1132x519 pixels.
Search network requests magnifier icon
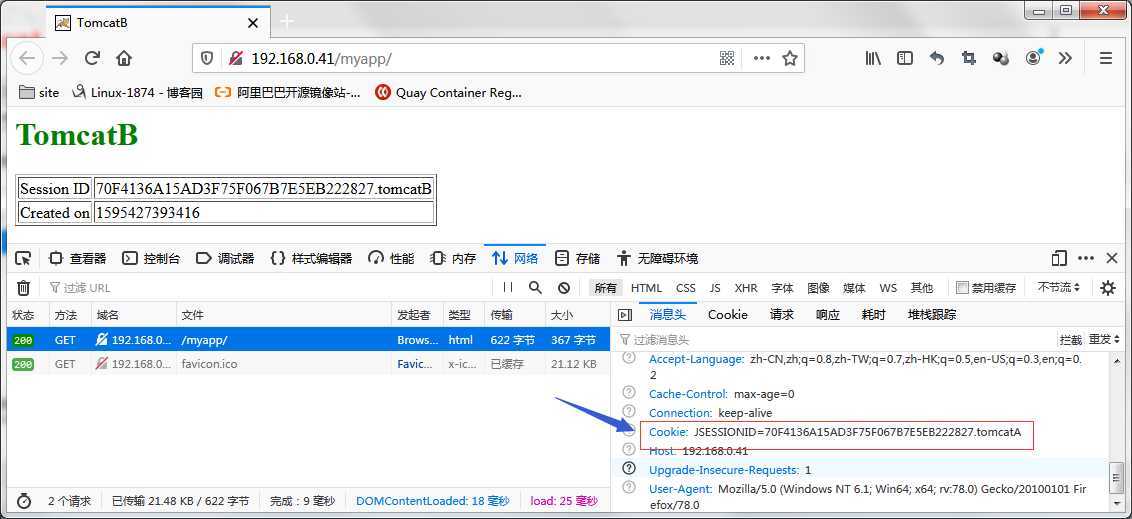(x=535, y=287)
